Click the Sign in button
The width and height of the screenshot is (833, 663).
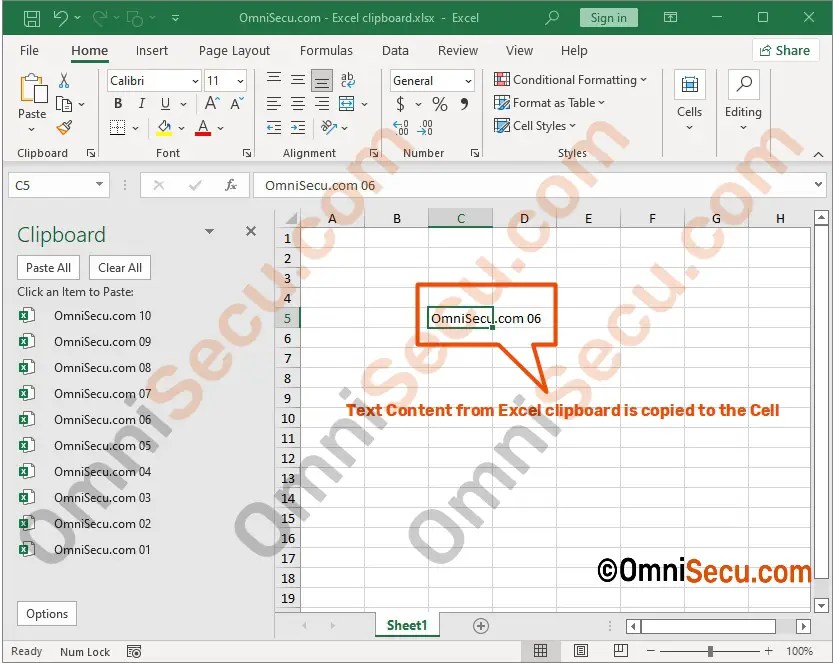609,18
